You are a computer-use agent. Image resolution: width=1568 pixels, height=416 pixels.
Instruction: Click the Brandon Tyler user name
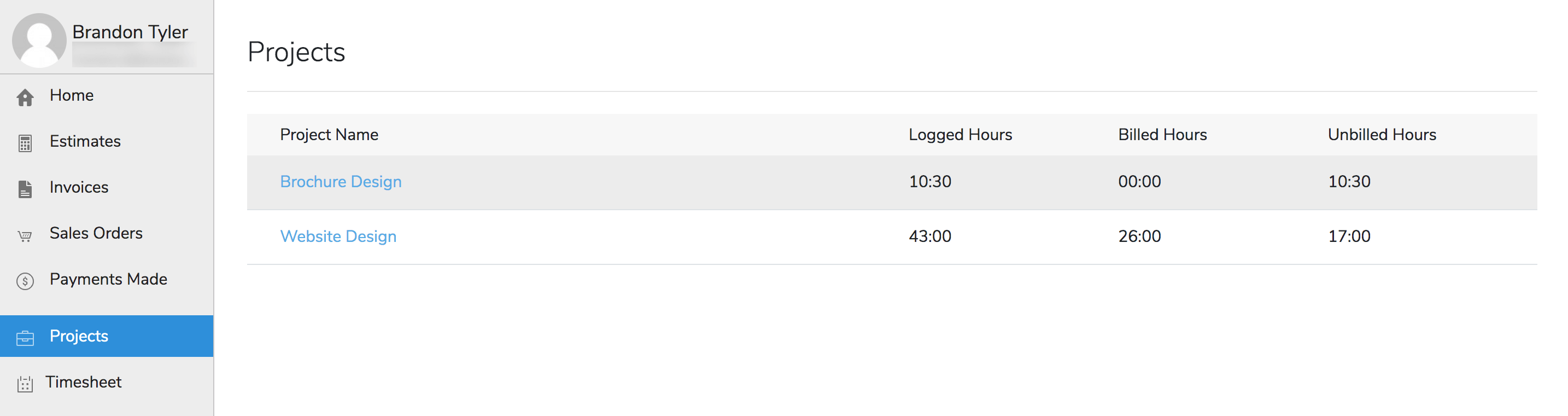point(130,32)
